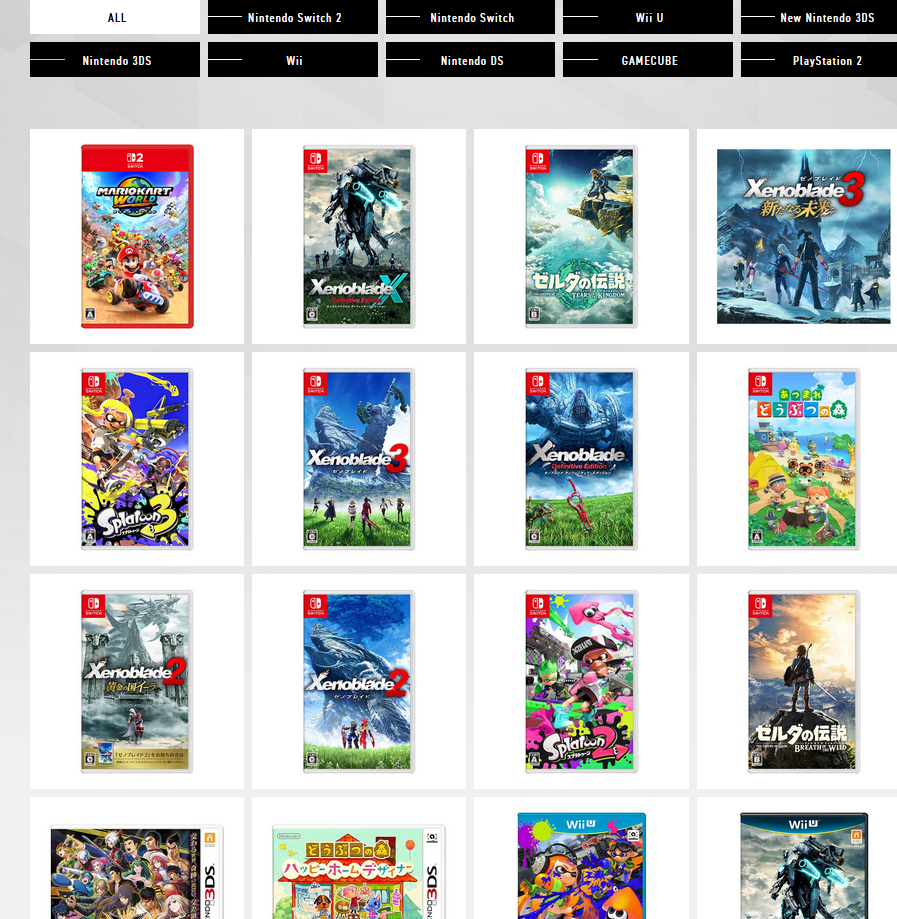Show Wii U titles
This screenshot has height=919, width=897.
(x=648, y=17)
